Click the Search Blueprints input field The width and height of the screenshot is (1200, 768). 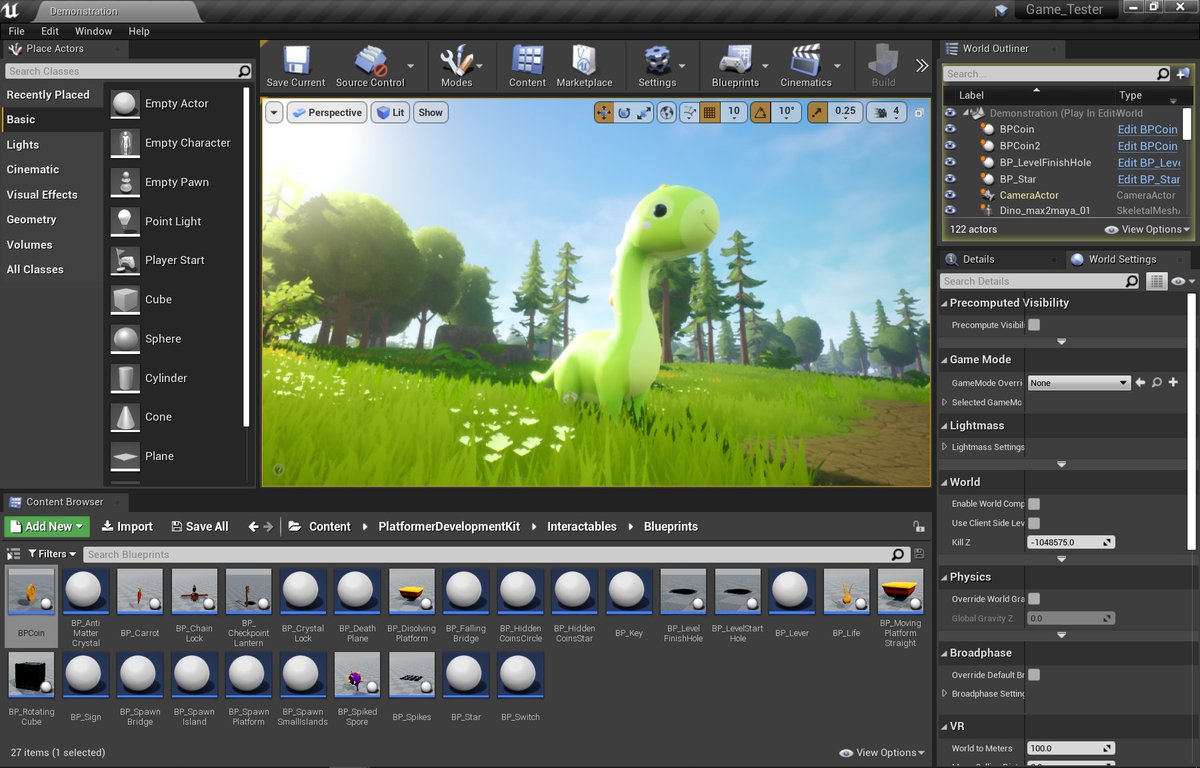[x=496, y=554]
